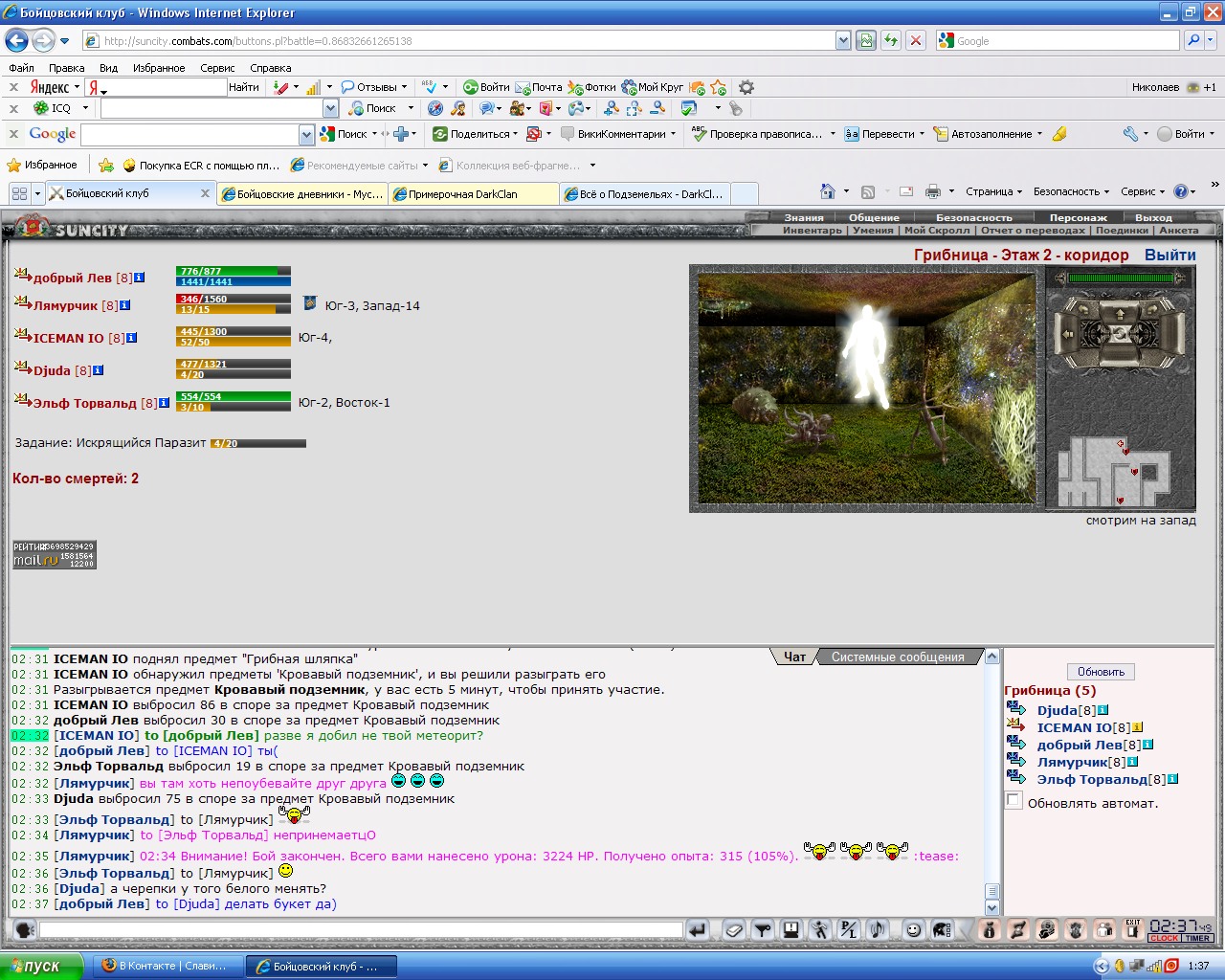This screenshot has height=980, width=1225.
Task: Click the send message enter-arrow icon
Action: (697, 929)
